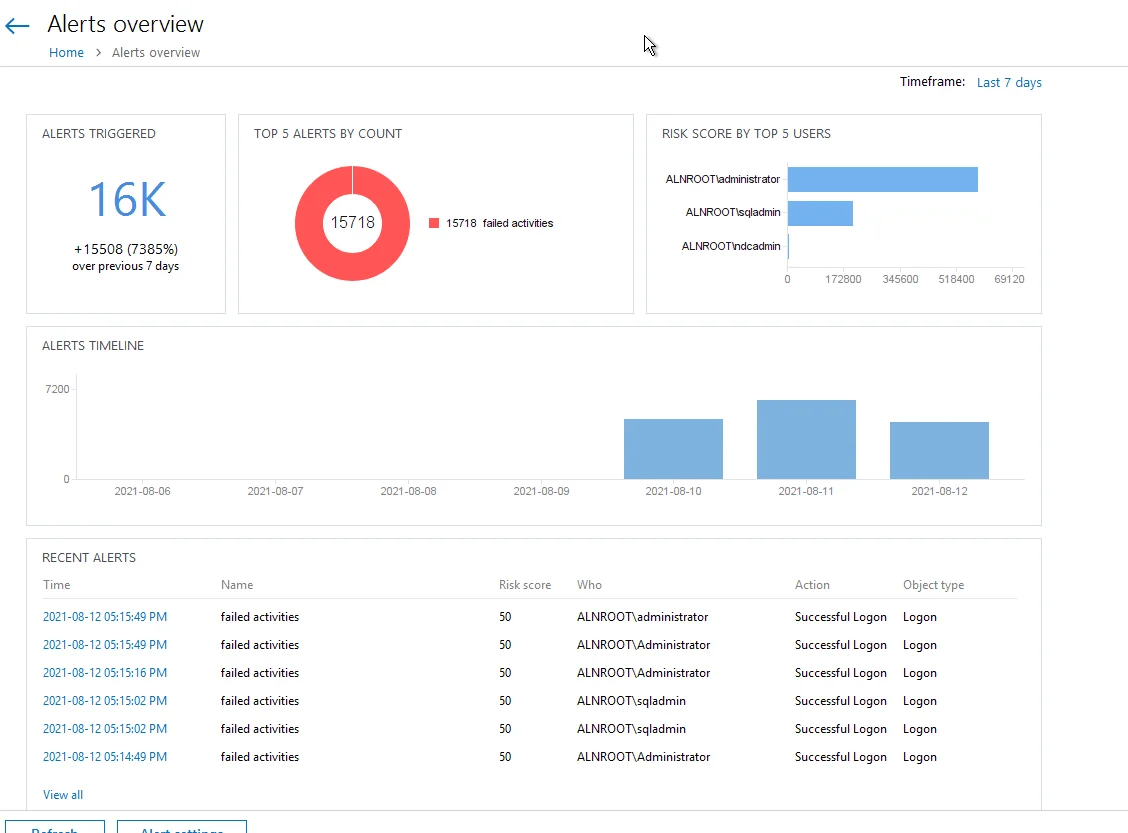Viewport: 1128px width, 833px height.
Task: Click the ALERTS TIMELINE panel title
Action: 93,346
